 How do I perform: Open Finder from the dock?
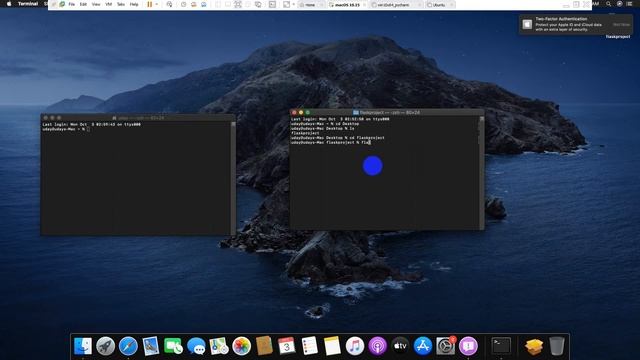pyautogui.click(x=83, y=346)
